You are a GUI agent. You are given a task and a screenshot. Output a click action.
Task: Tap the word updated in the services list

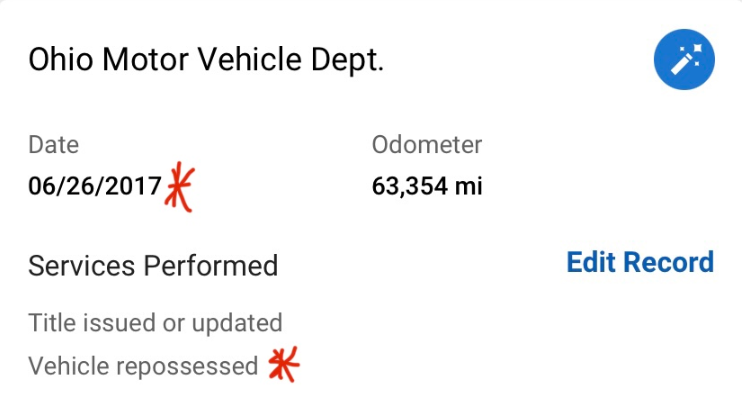pyautogui.click(x=237, y=323)
